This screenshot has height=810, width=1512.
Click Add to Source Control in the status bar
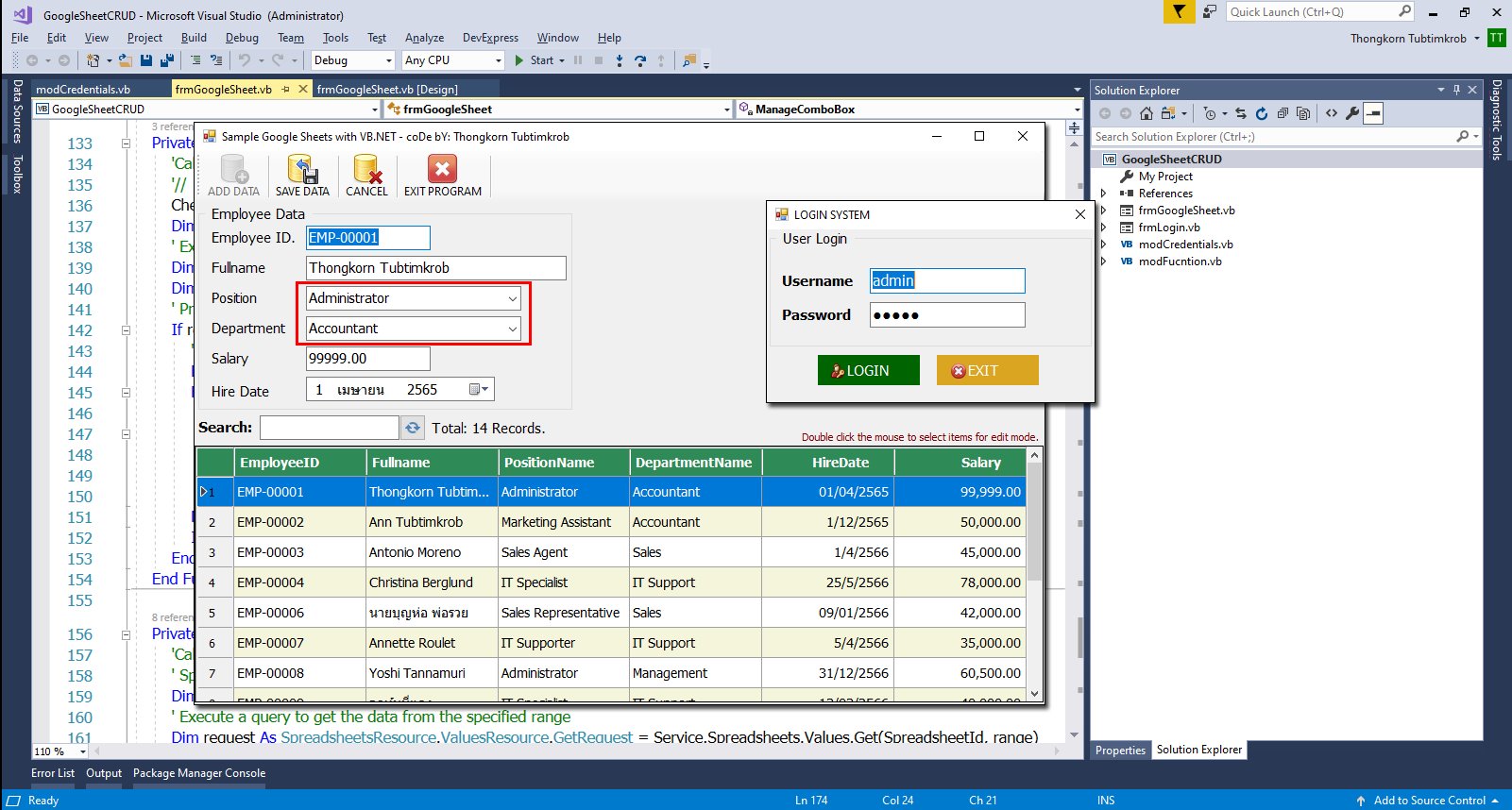click(x=1429, y=801)
